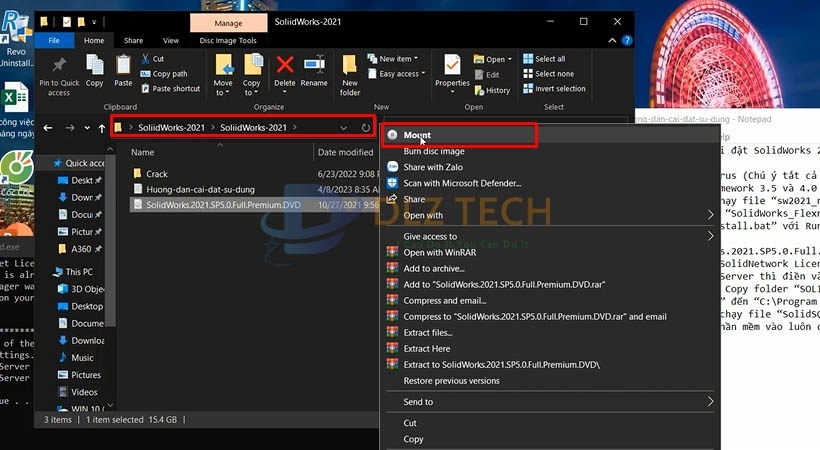Switch to the View ribbon tab
This screenshot has width=820, height=450.
pos(171,41)
